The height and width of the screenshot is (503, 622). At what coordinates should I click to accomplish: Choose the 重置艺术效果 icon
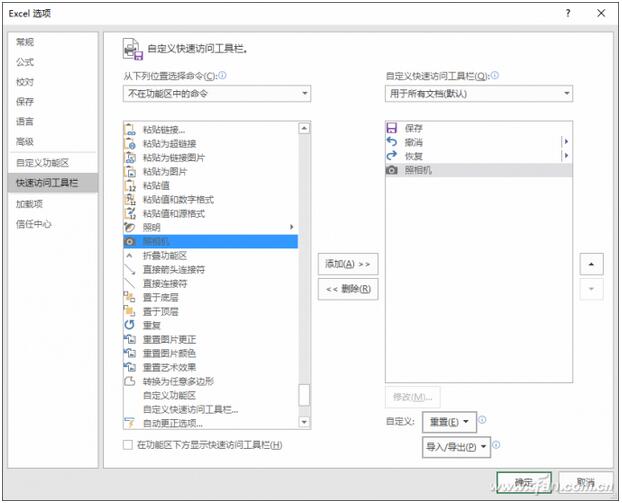tap(130, 367)
